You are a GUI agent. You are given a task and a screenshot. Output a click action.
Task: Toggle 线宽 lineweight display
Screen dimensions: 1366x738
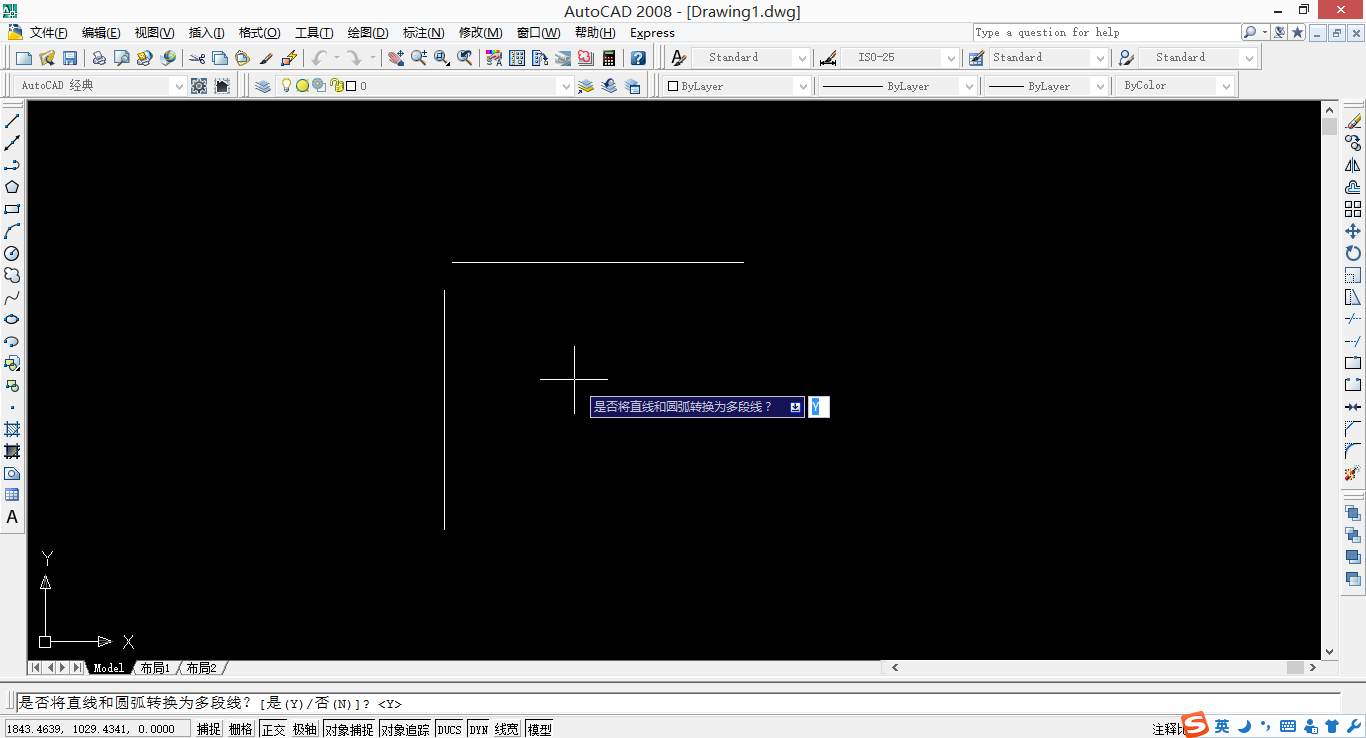pyautogui.click(x=507, y=729)
